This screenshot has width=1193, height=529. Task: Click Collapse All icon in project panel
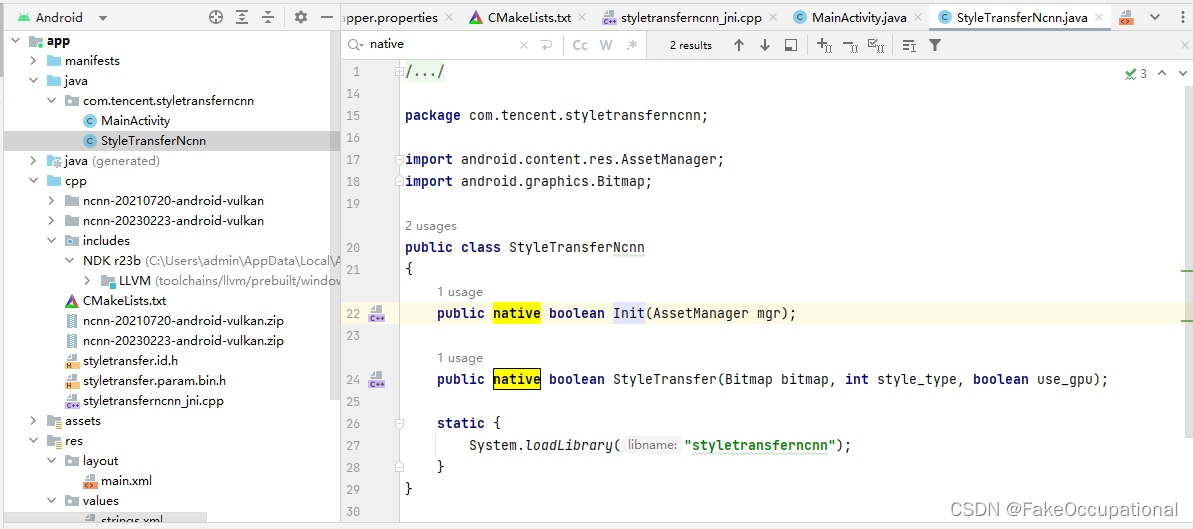267,18
